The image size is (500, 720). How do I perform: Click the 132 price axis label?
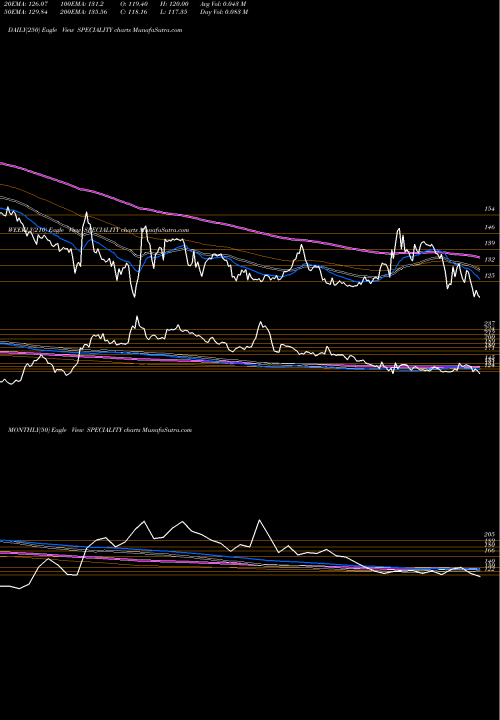click(x=489, y=260)
